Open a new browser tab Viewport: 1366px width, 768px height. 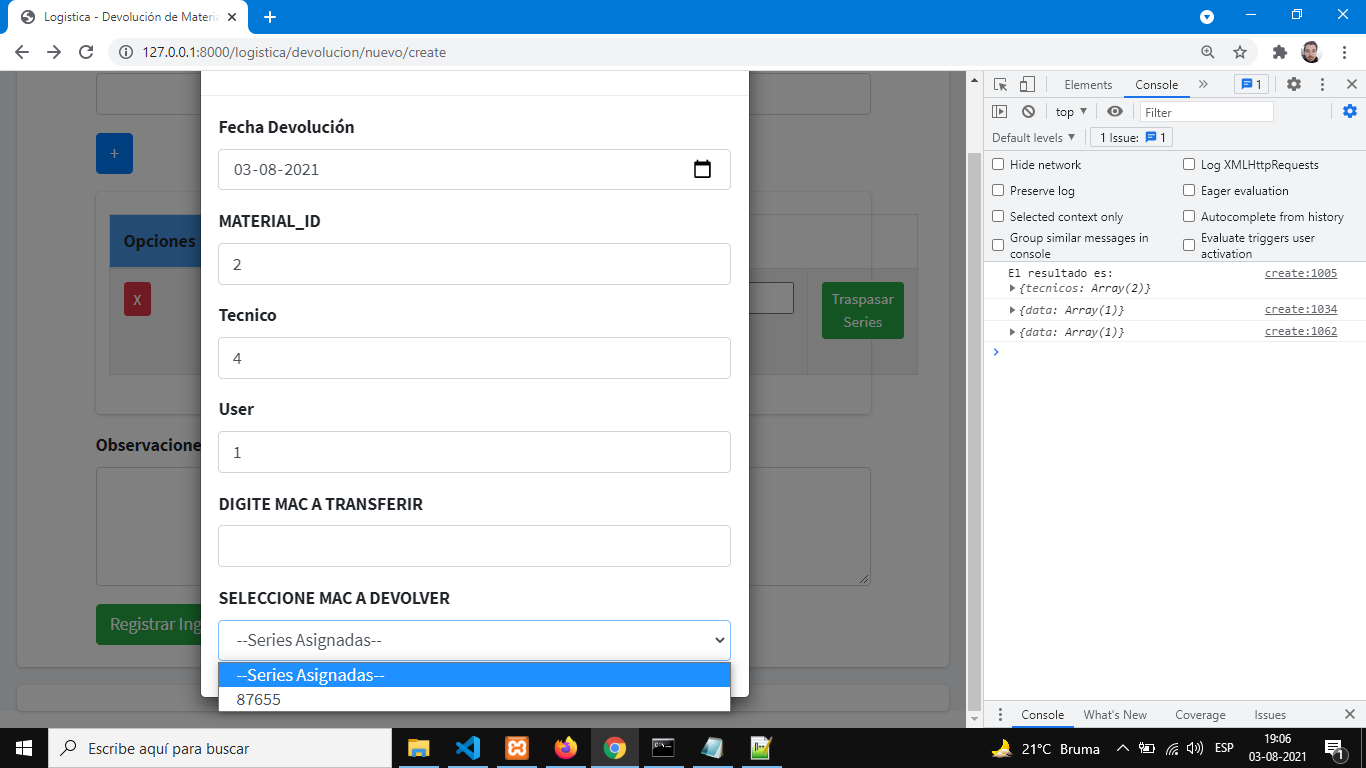[270, 17]
